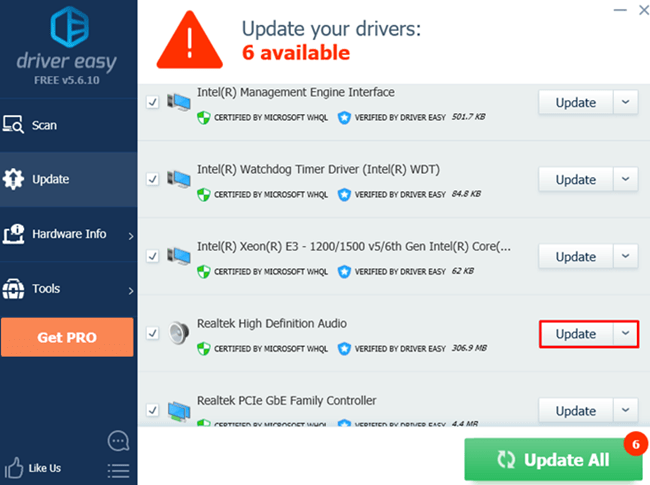Click the green Update All button
Image resolution: width=650 pixels, height=485 pixels.
[553, 459]
